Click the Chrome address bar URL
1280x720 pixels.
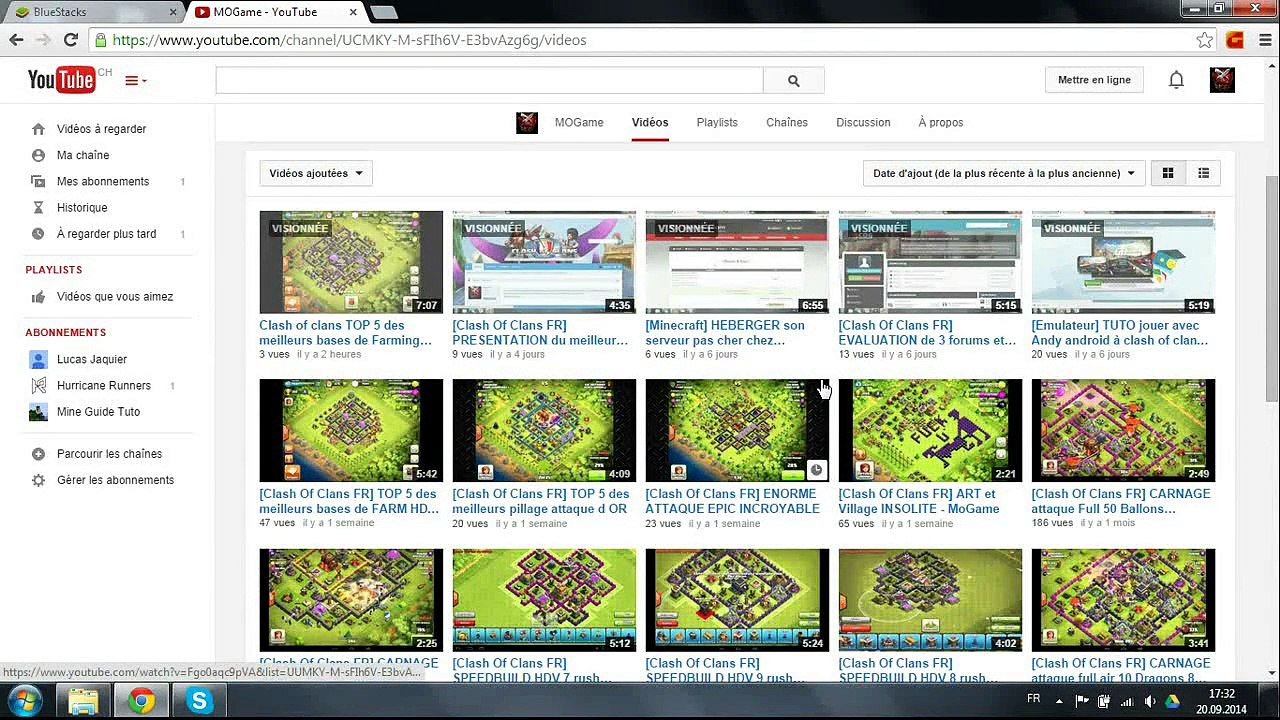[349, 40]
